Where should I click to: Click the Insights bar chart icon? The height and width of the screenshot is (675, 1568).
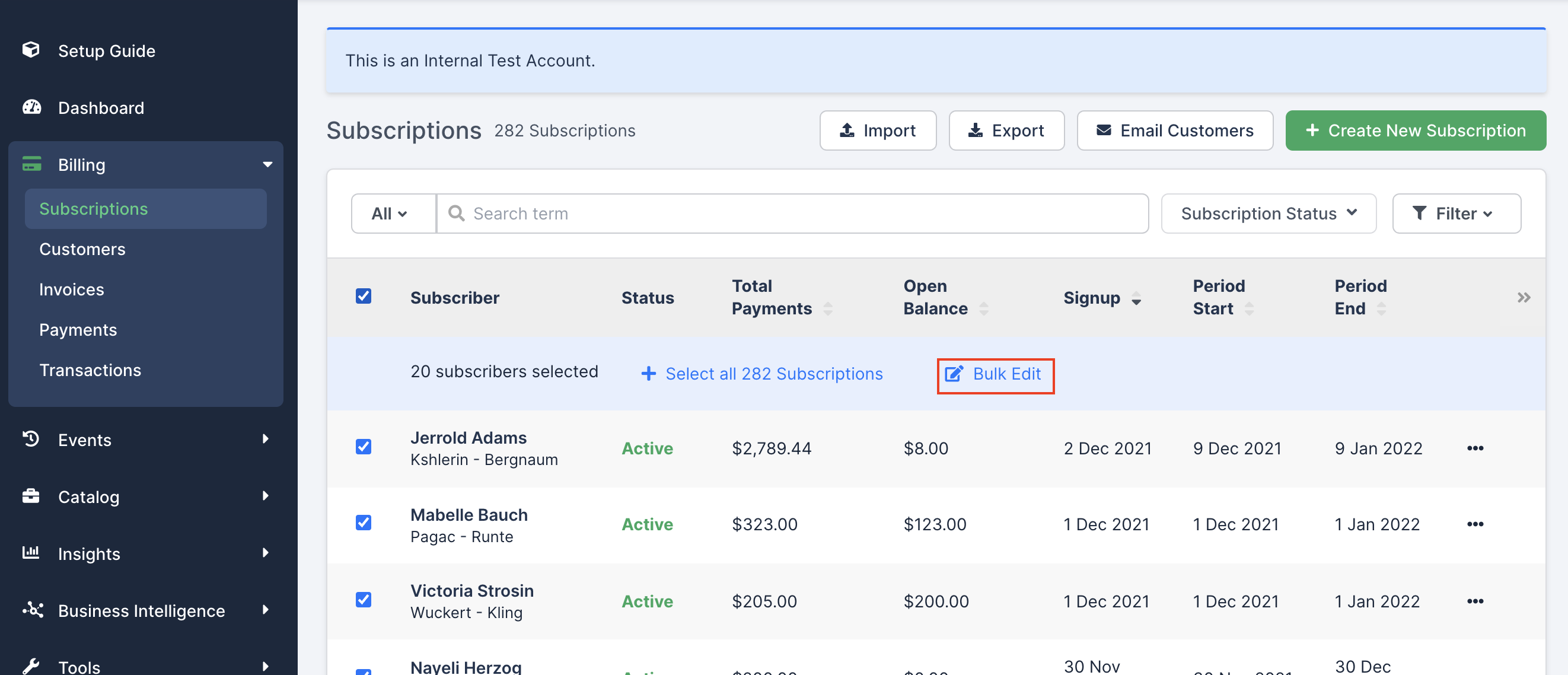[31, 553]
